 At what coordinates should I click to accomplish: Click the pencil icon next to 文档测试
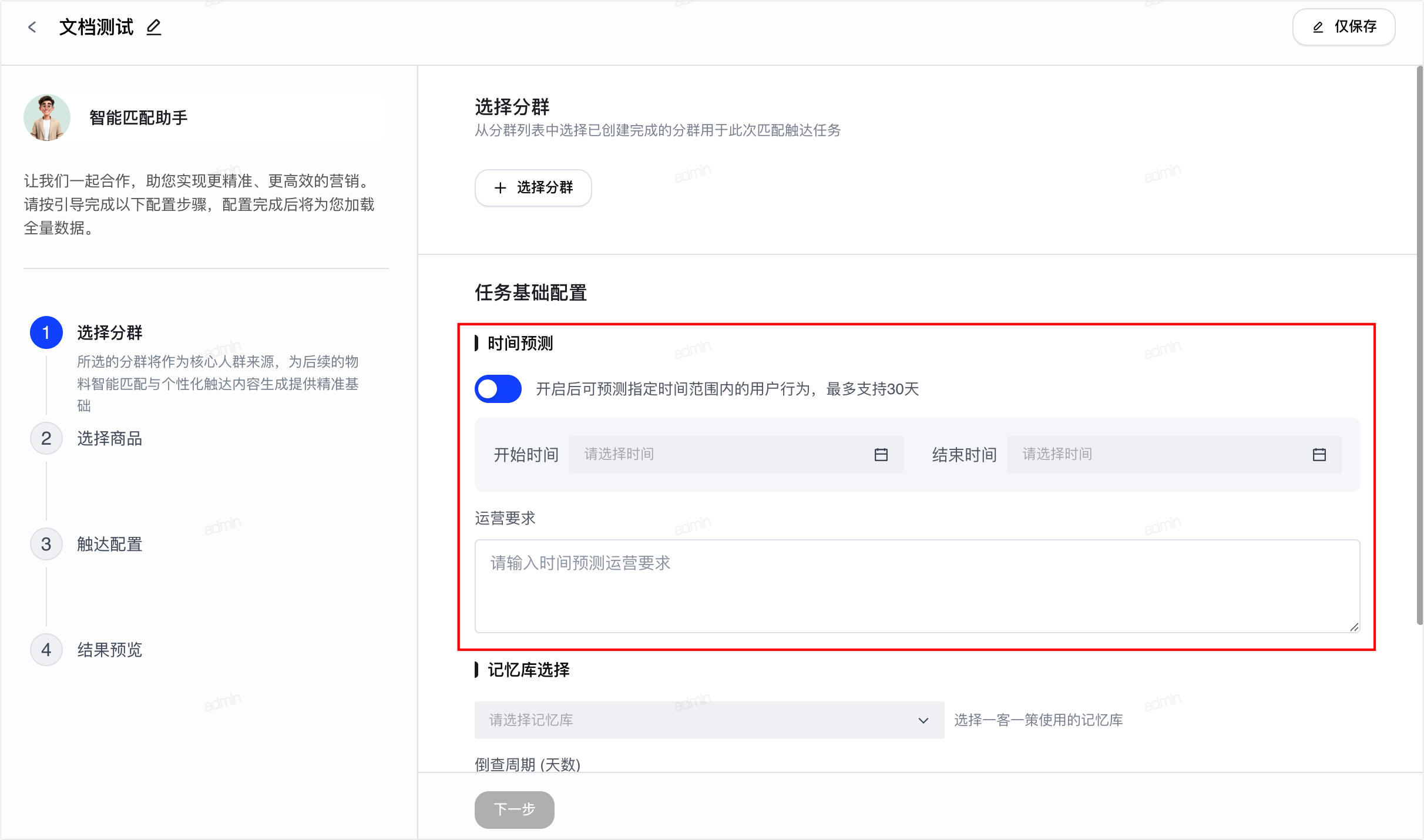pyautogui.click(x=154, y=27)
